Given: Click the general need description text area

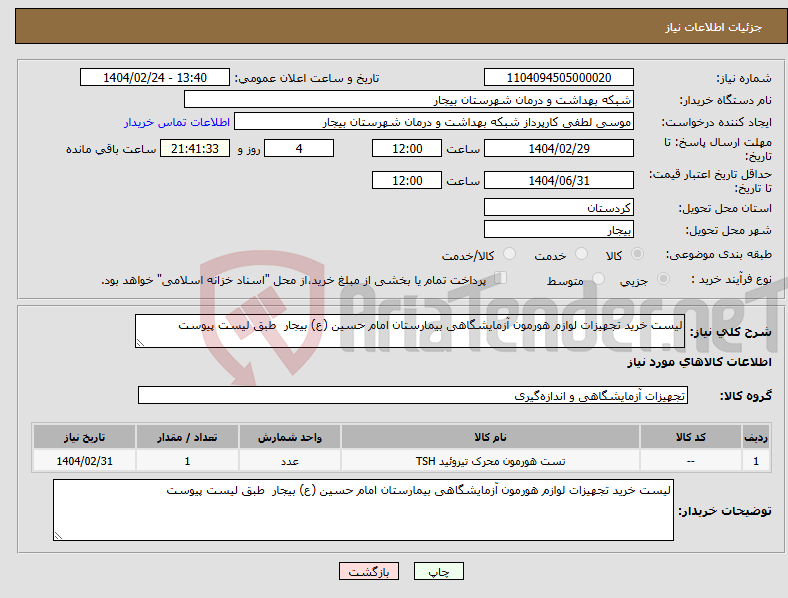Looking at the screenshot, I should [410, 331].
